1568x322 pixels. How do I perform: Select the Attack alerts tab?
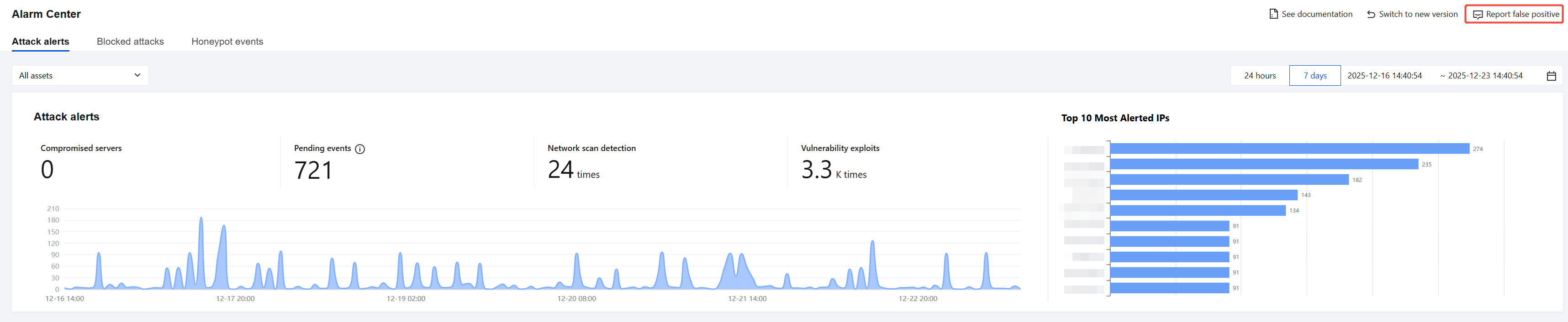coord(40,42)
